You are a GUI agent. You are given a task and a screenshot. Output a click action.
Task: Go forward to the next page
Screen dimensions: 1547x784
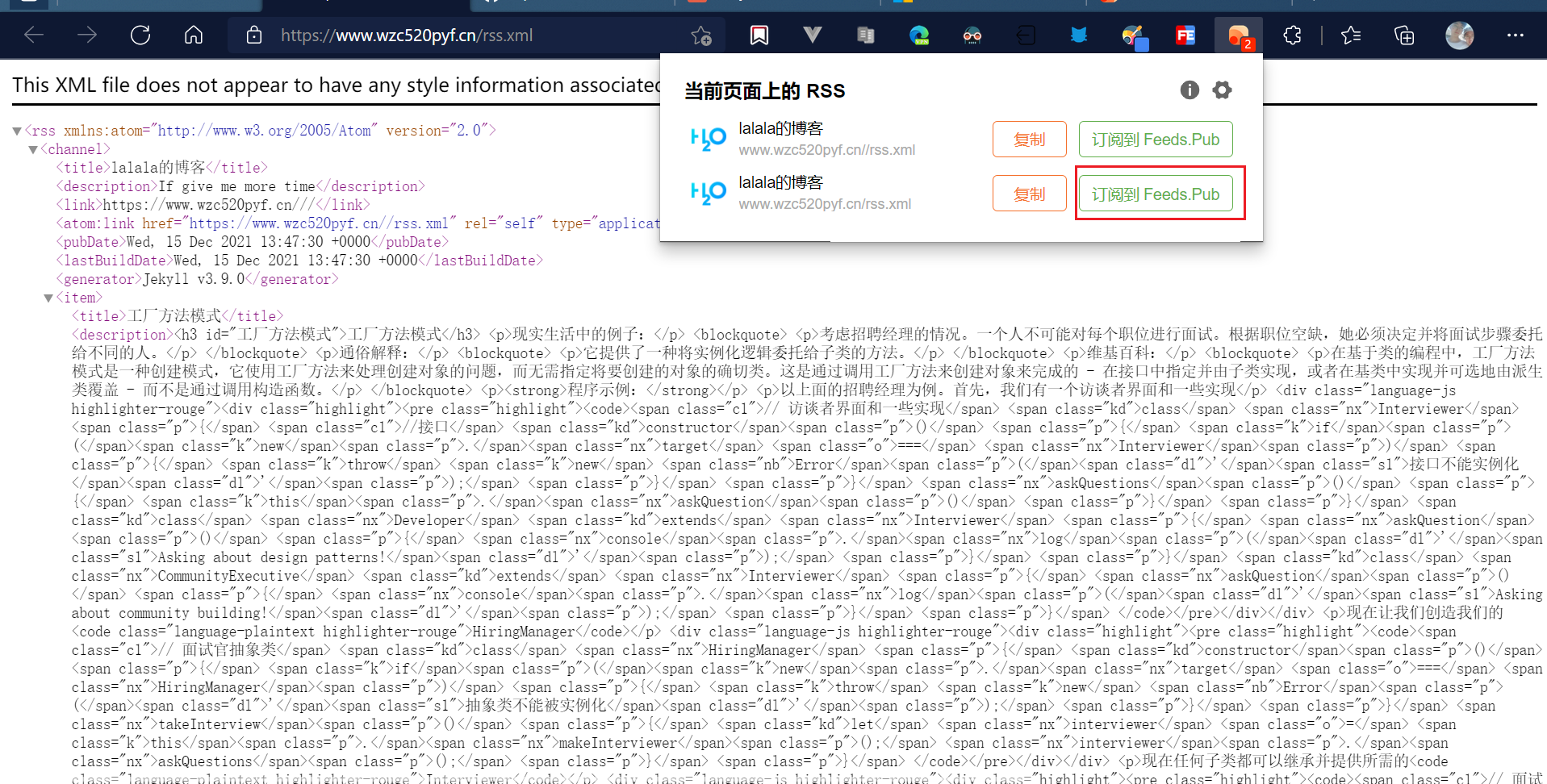[87, 35]
